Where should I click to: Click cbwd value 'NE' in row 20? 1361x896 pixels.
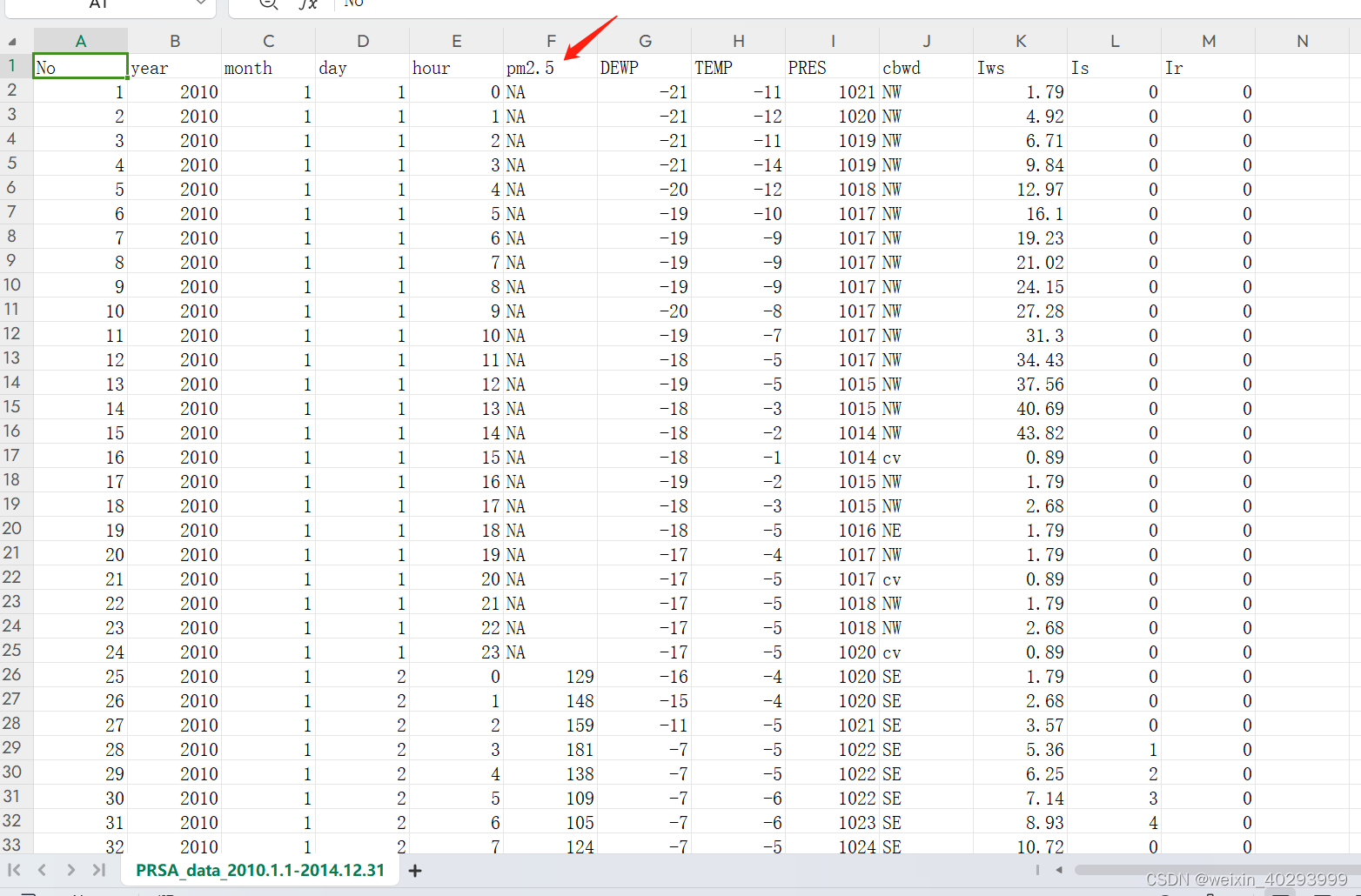click(x=927, y=530)
